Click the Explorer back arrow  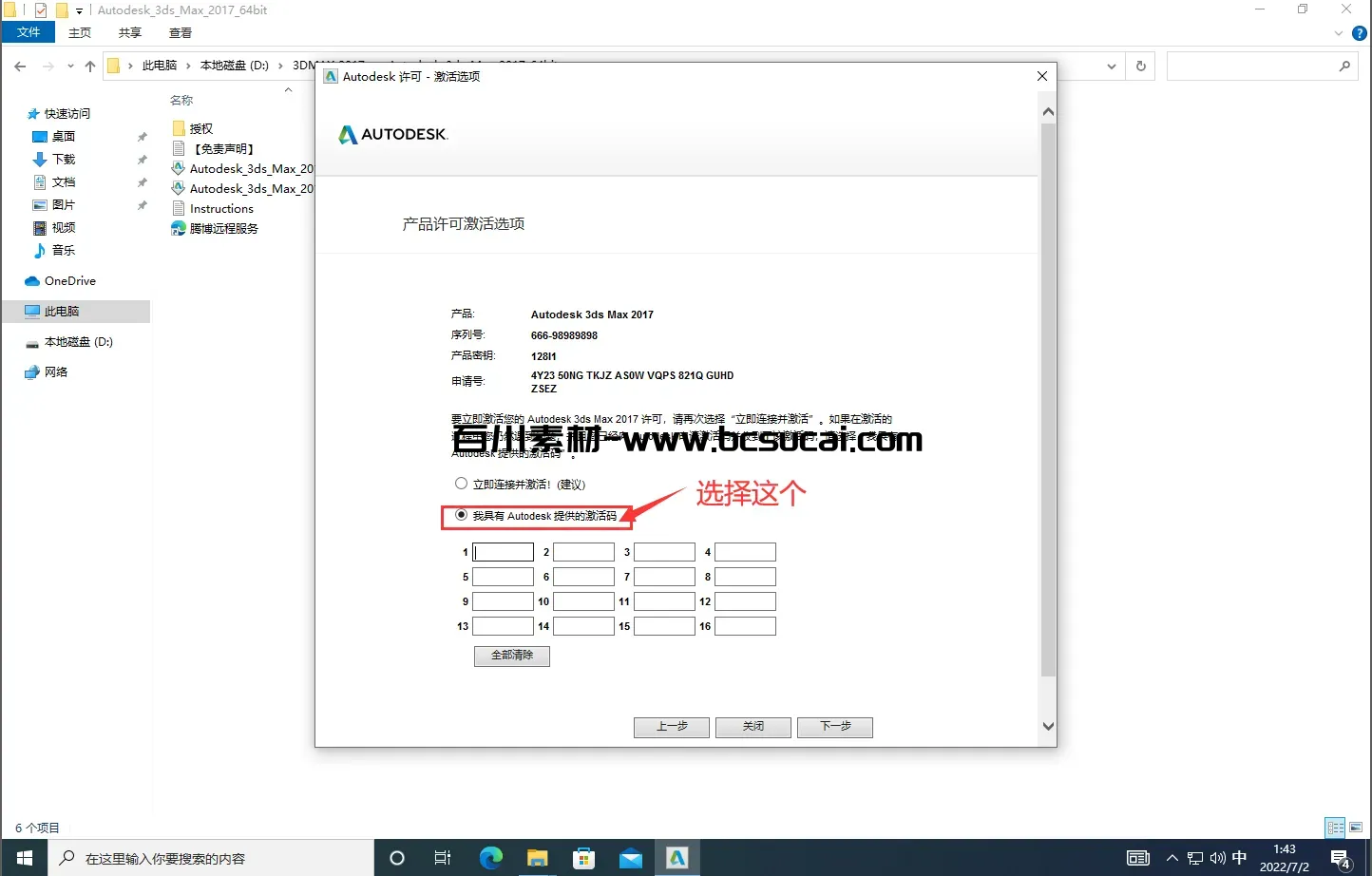20,66
